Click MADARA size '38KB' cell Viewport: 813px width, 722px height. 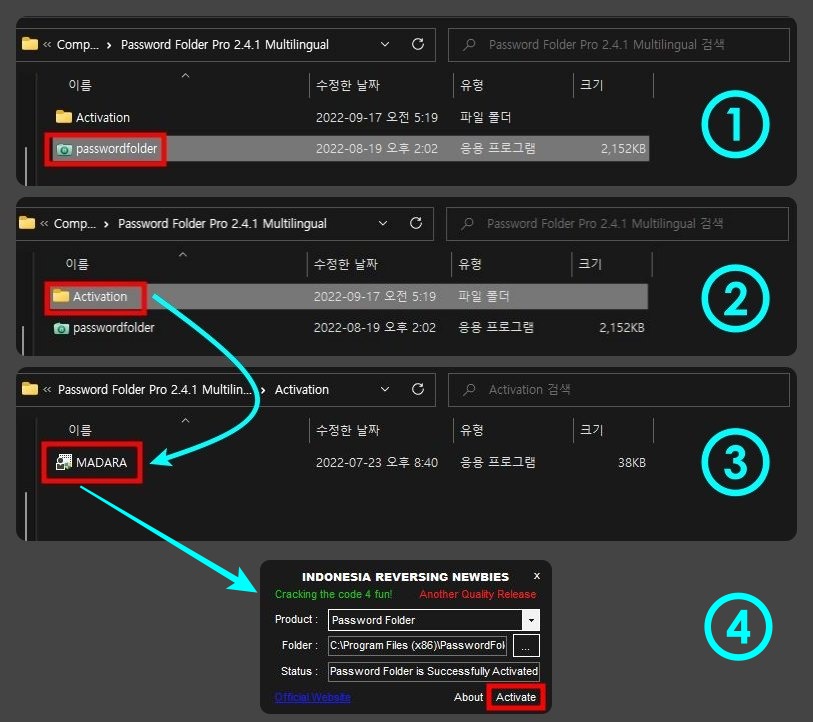[632, 463]
